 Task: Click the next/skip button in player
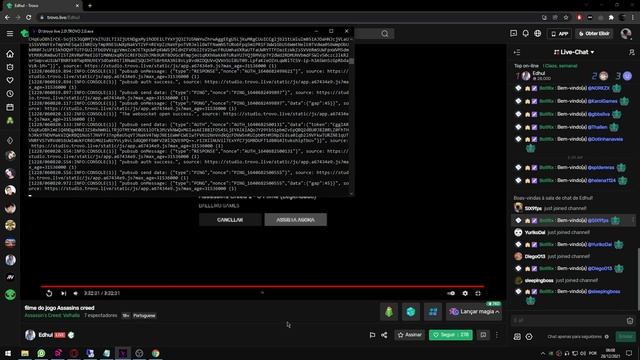63,293
